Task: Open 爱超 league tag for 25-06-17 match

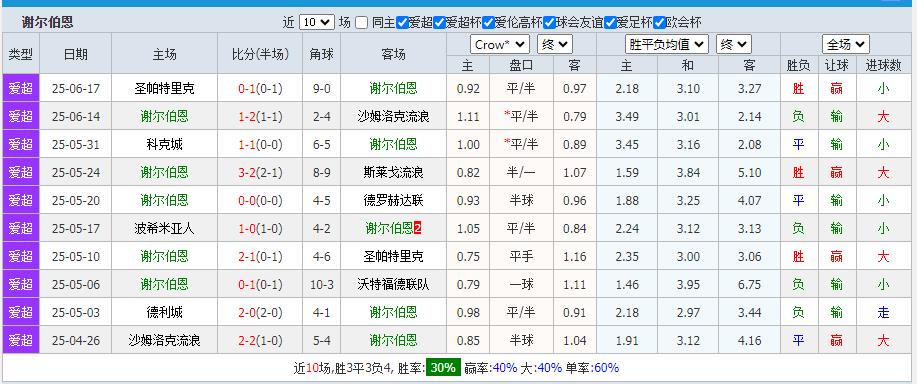Action: [21, 89]
